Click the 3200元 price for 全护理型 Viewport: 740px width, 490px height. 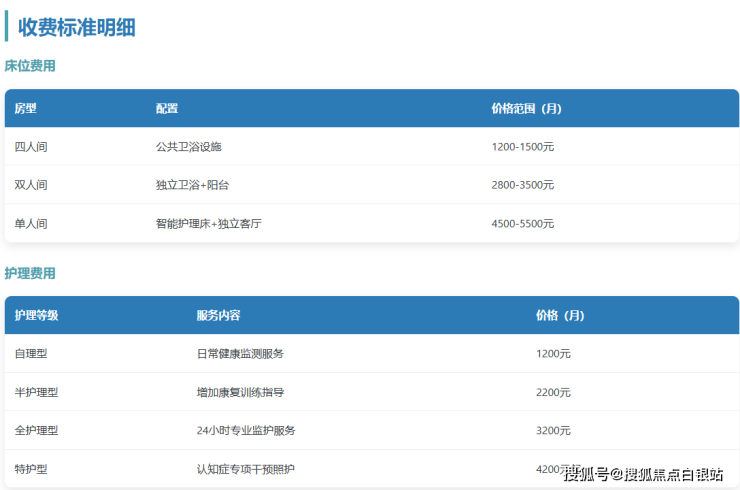click(553, 430)
